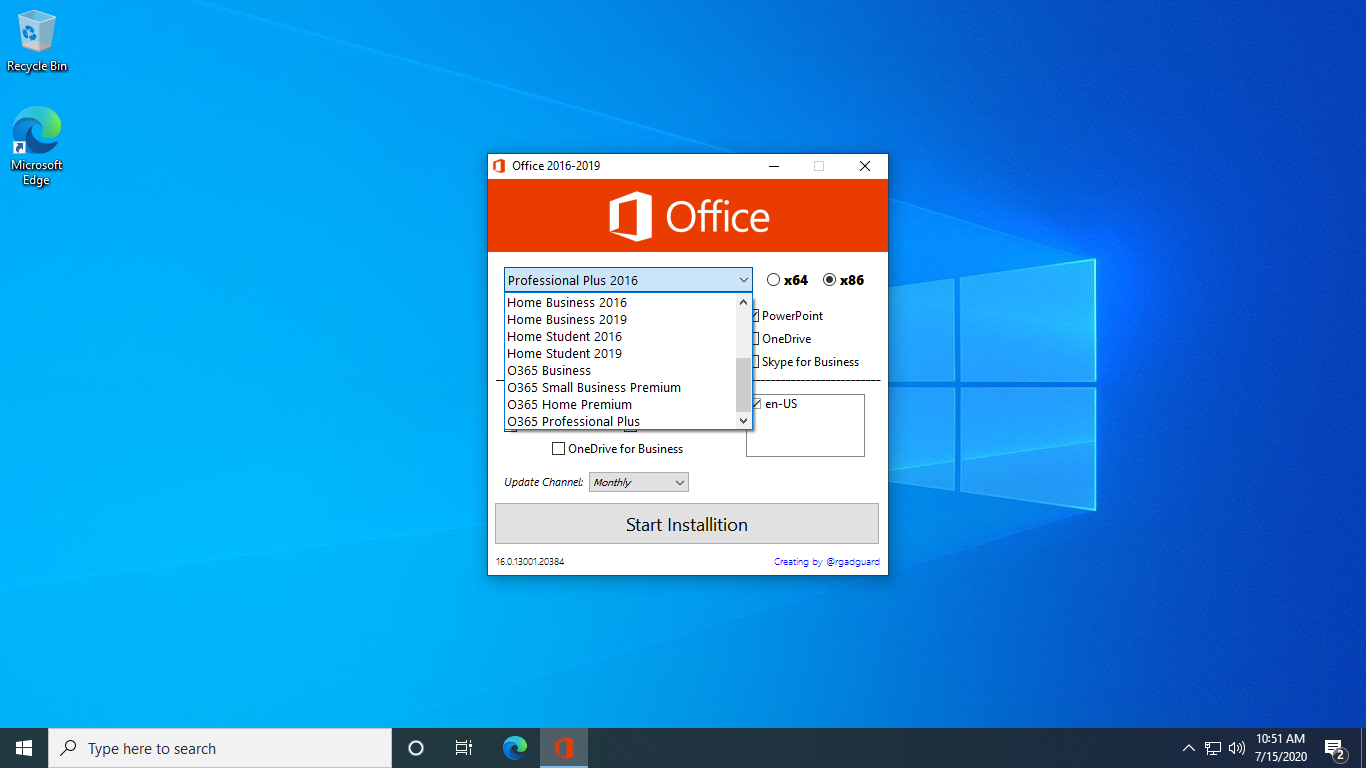Choose O365 Small Business Premium from list
Image resolution: width=1366 pixels, height=768 pixels.
tap(620, 387)
